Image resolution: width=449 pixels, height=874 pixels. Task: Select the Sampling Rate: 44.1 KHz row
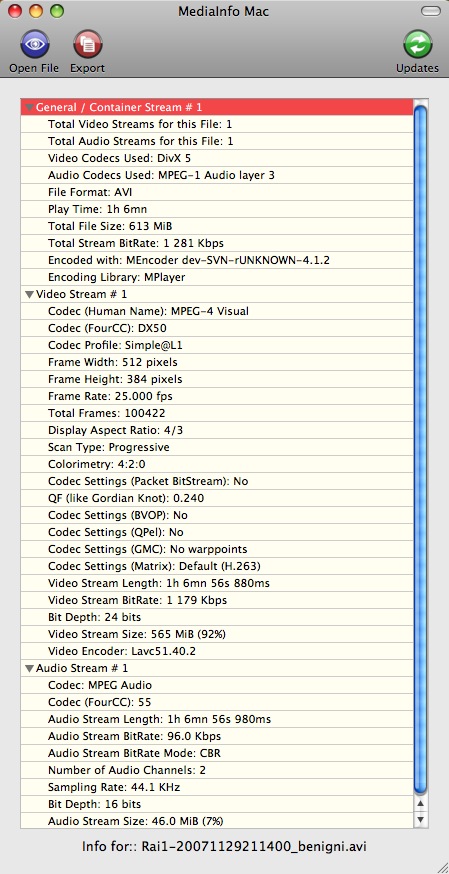pos(217,786)
